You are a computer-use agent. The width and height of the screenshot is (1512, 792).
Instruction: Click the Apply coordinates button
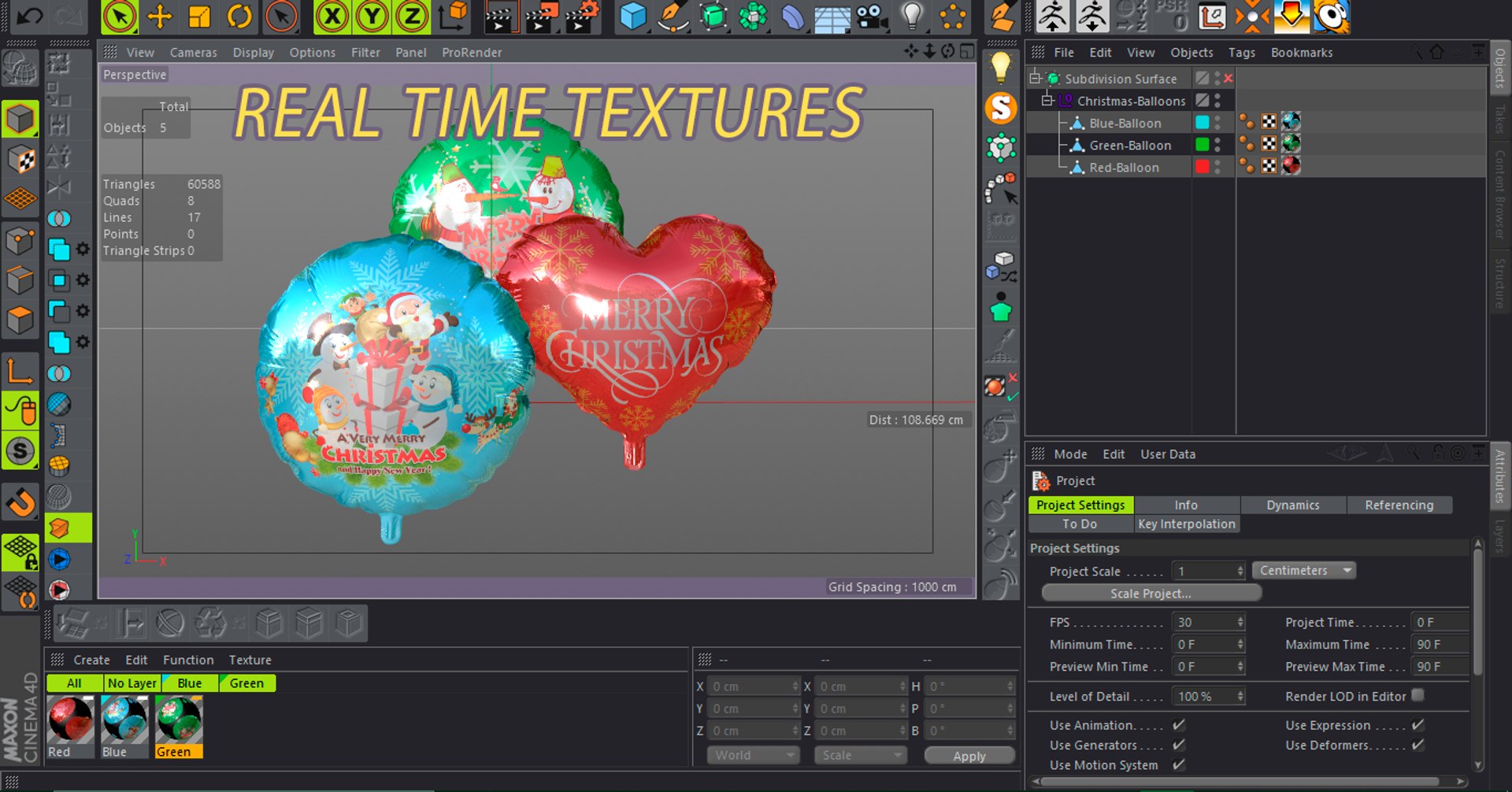point(969,756)
